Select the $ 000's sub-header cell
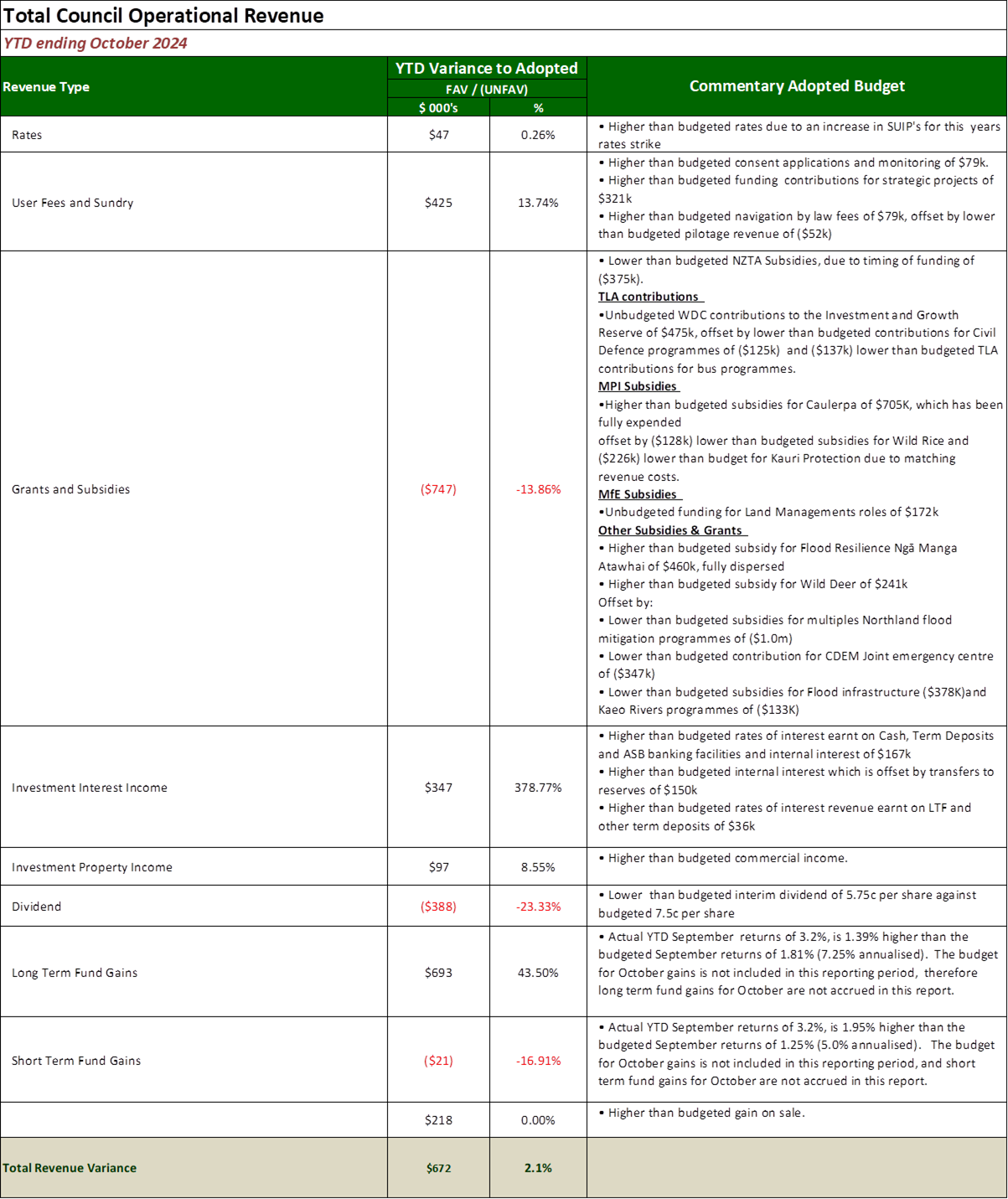Screen dimensions: 1008x1199 pyautogui.click(x=438, y=108)
